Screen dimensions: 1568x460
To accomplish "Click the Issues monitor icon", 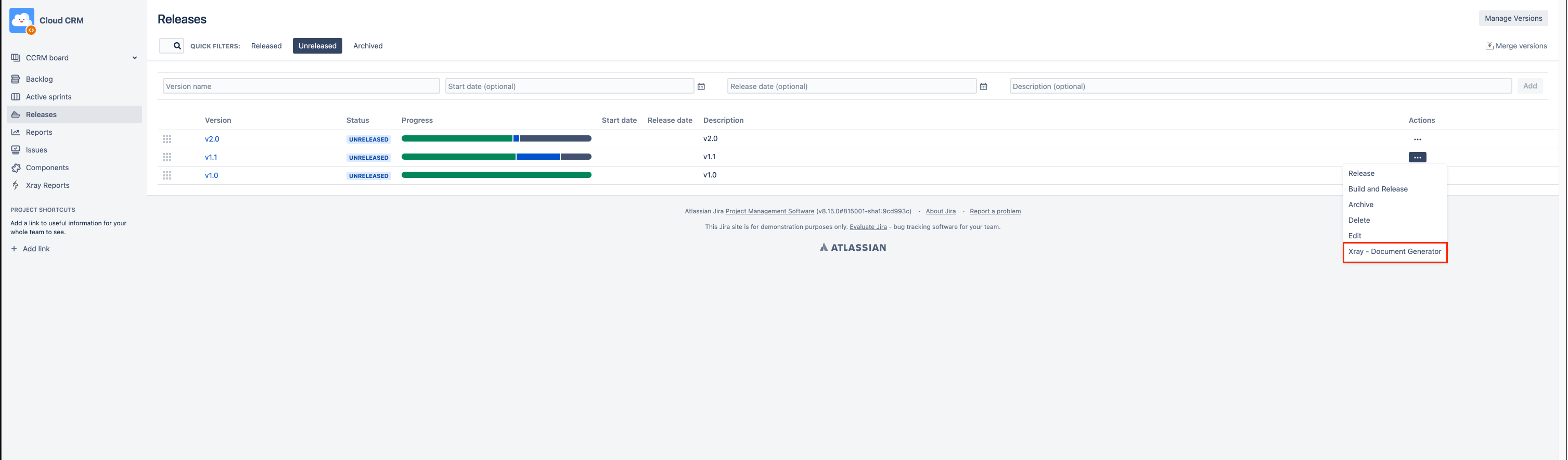I will pyautogui.click(x=16, y=150).
